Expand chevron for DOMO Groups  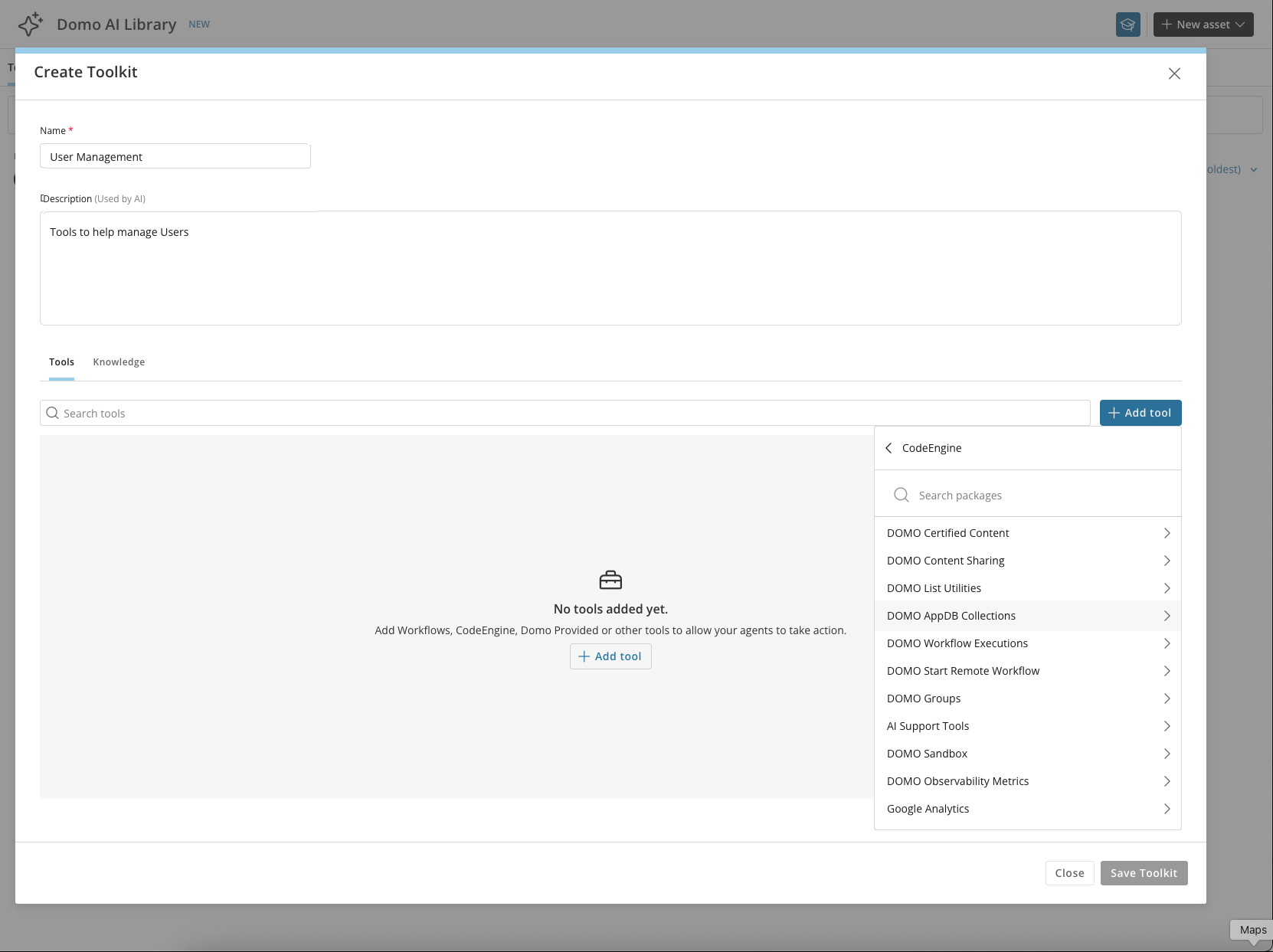[x=1167, y=698]
